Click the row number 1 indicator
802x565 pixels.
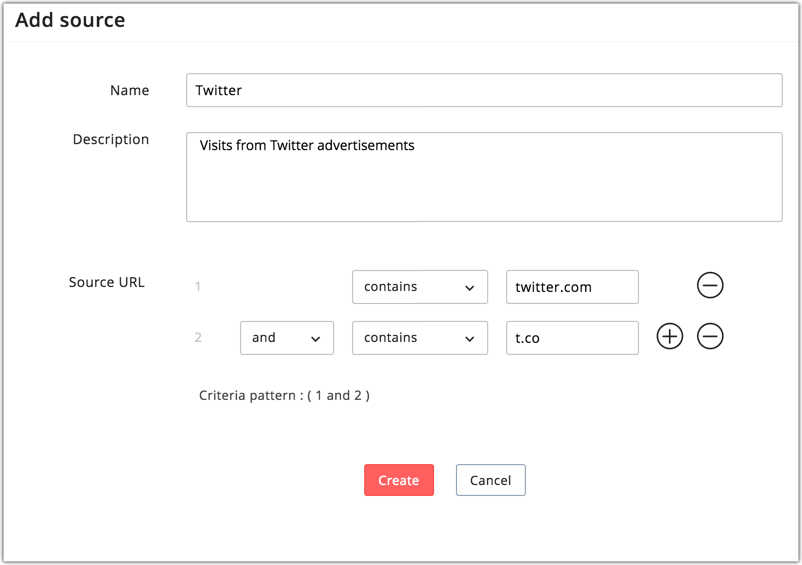(198, 287)
